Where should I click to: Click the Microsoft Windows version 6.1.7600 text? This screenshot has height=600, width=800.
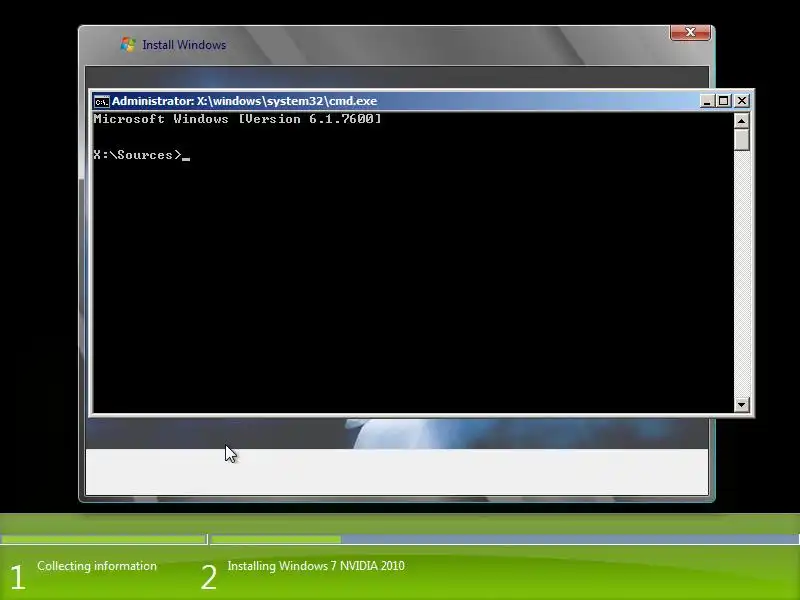(237, 119)
